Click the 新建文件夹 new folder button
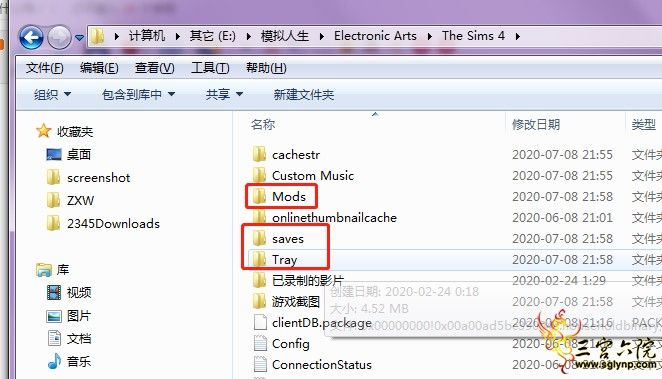Image resolution: width=662 pixels, height=379 pixels. coord(304,95)
